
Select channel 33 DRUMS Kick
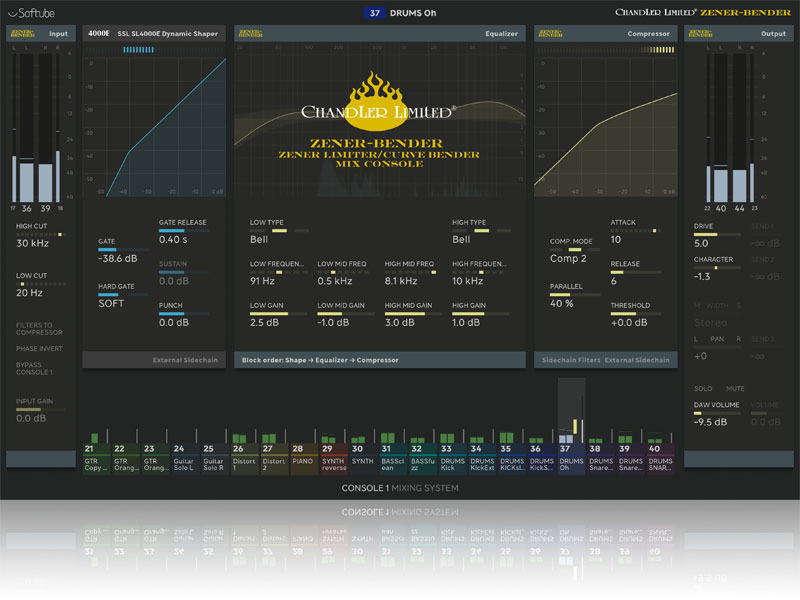point(452,458)
